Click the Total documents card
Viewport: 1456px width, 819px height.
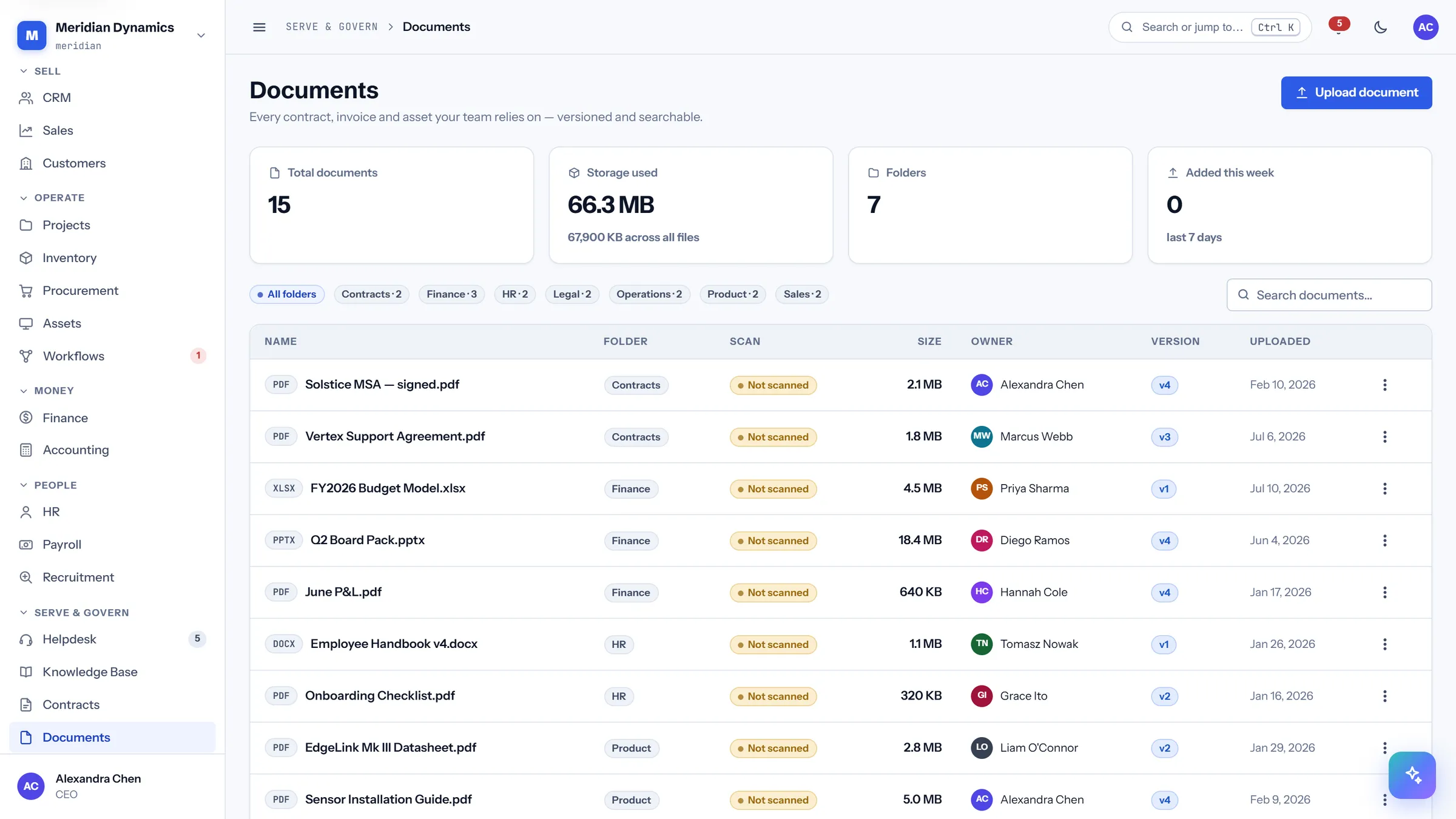point(391,205)
